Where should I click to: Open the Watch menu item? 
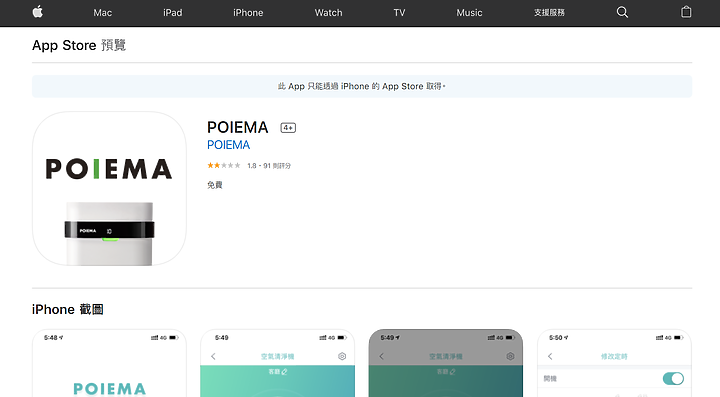pos(328,13)
